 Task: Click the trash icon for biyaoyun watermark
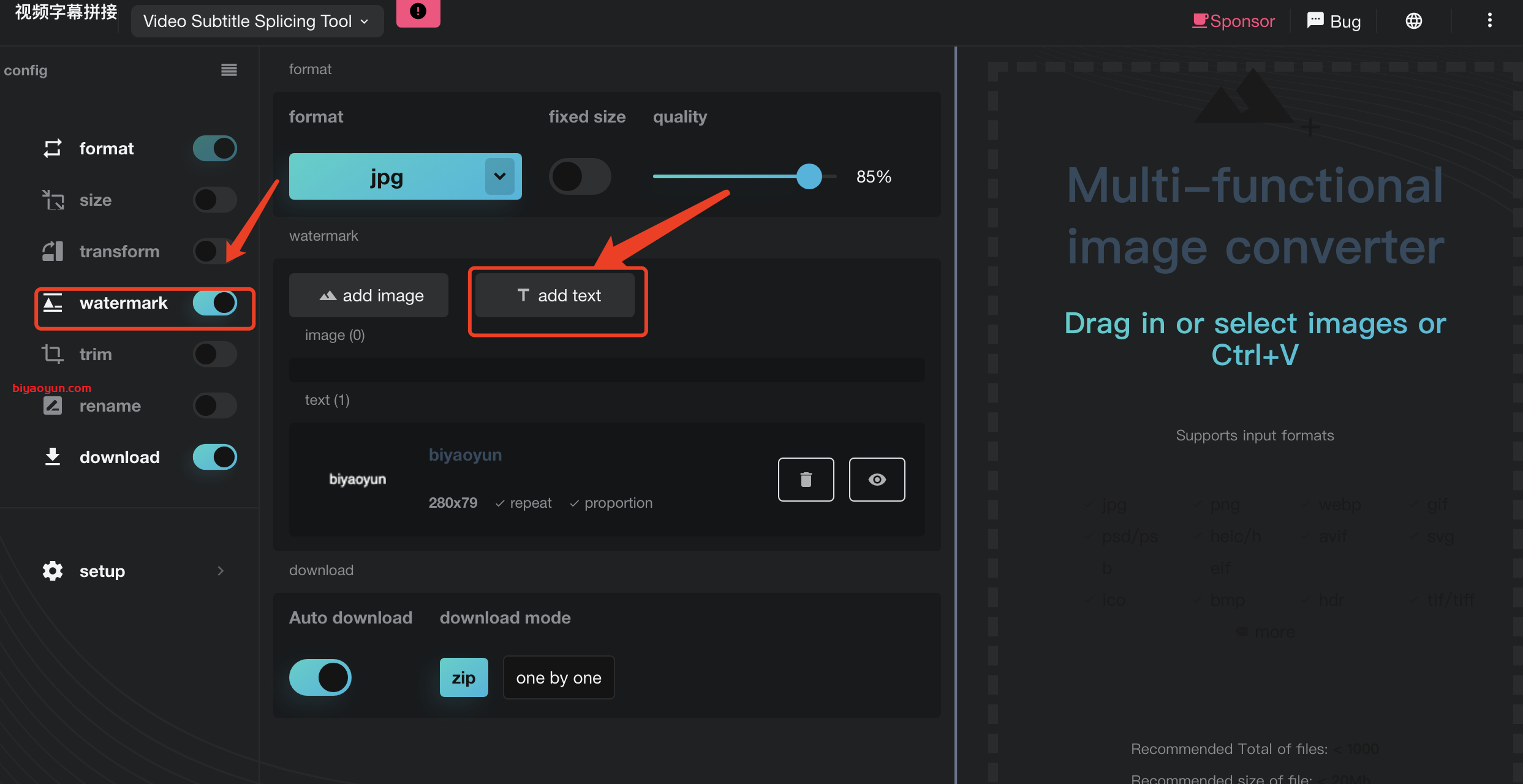pos(806,480)
